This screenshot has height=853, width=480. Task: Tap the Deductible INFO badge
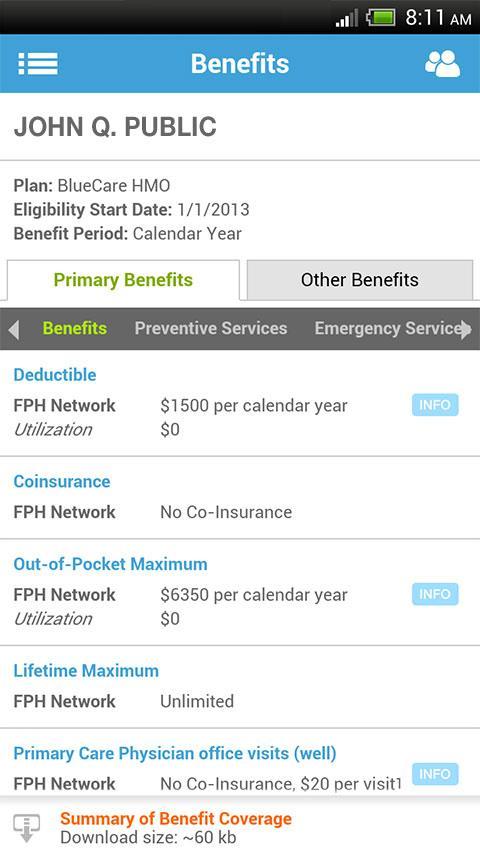435,405
